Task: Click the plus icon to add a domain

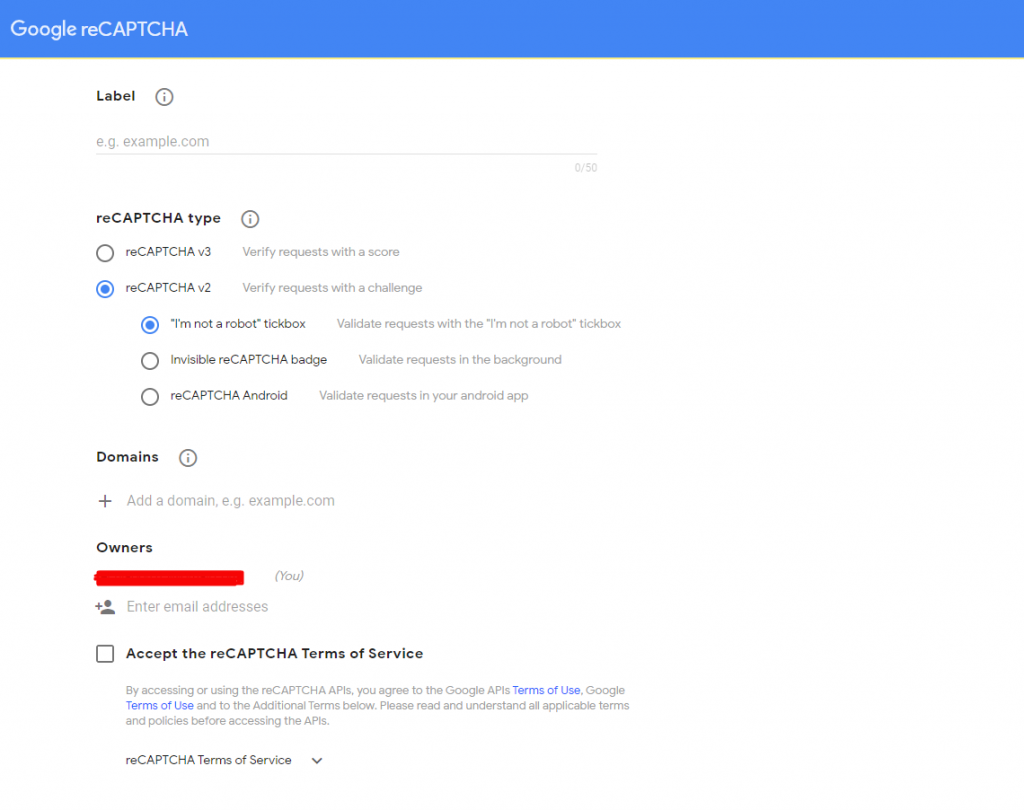Action: [104, 501]
